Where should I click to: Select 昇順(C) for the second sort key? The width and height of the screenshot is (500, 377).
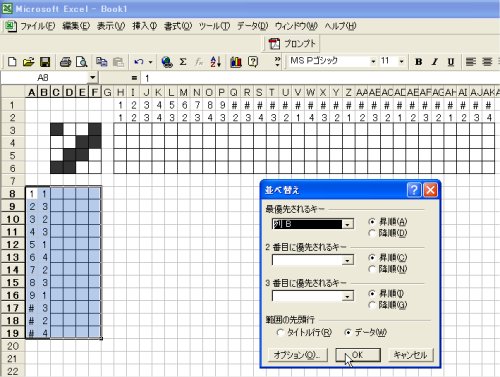point(372,258)
